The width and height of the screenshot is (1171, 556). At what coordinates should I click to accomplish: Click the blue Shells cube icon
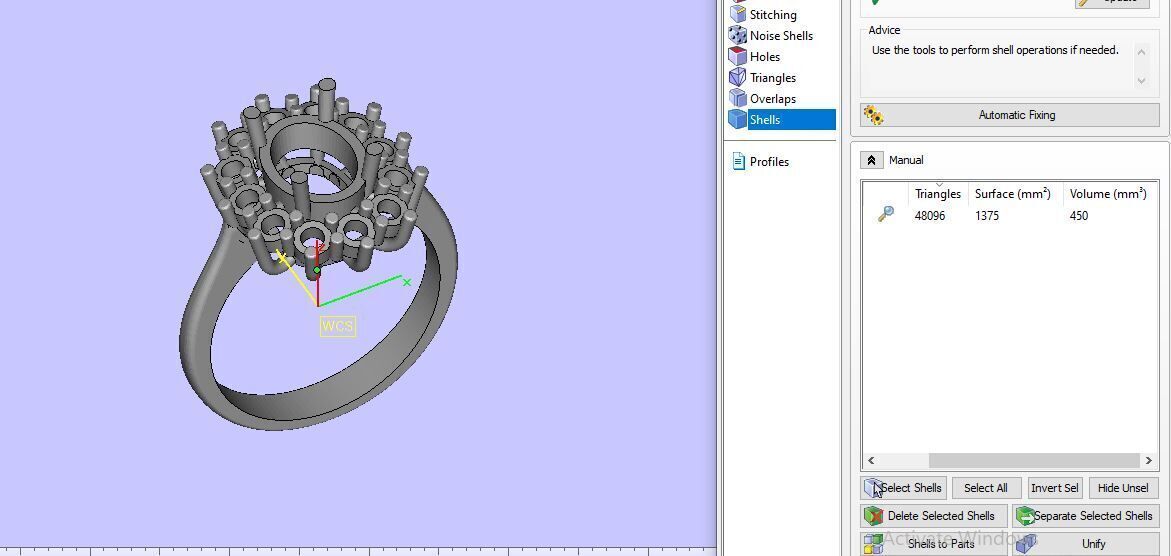click(x=737, y=119)
